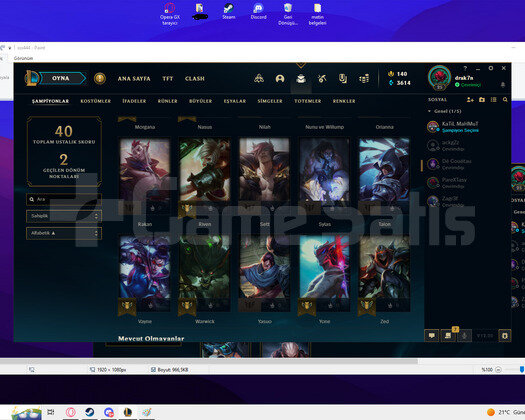Open the store coins icon in top bar
525x420 pixels.
coord(364,79)
